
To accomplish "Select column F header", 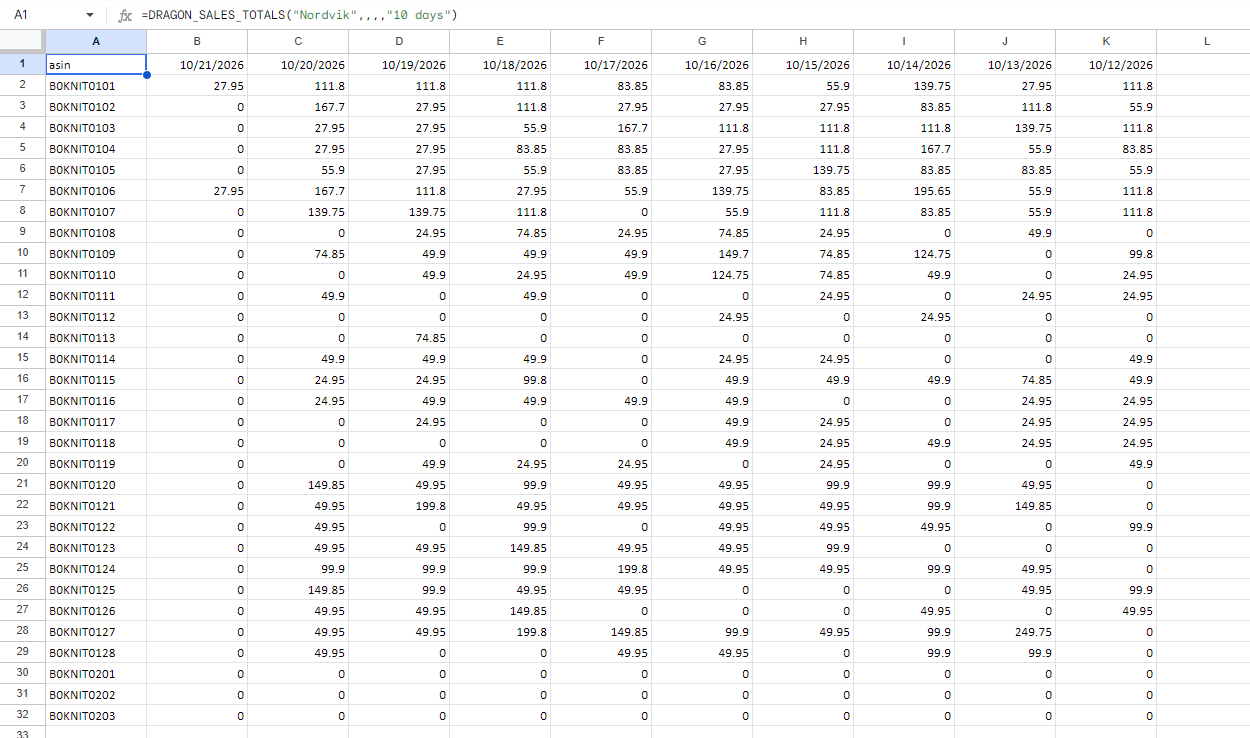I will 601,41.
